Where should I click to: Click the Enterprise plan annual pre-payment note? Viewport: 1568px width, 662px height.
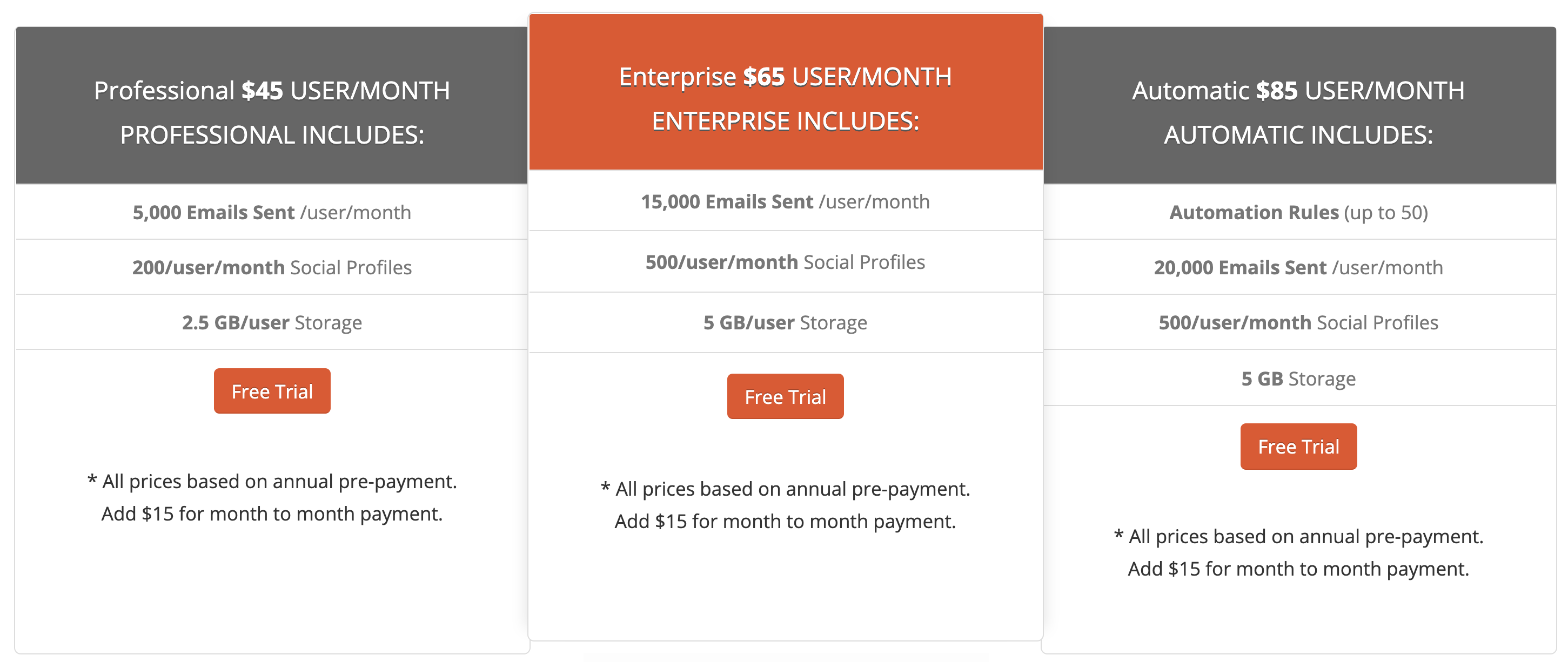click(x=785, y=505)
